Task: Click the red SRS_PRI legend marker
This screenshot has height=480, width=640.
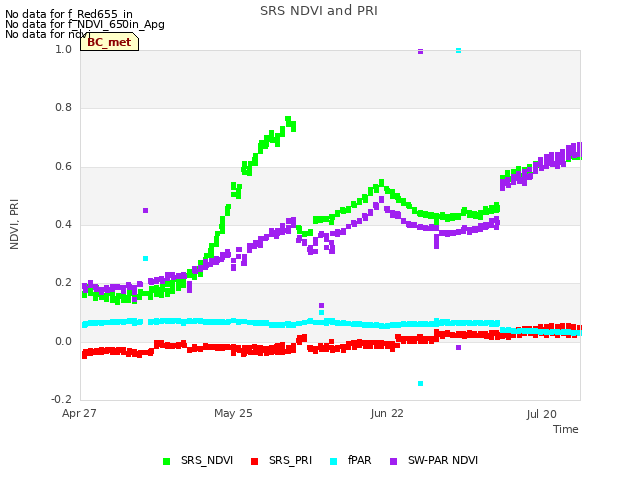Action: (254, 462)
